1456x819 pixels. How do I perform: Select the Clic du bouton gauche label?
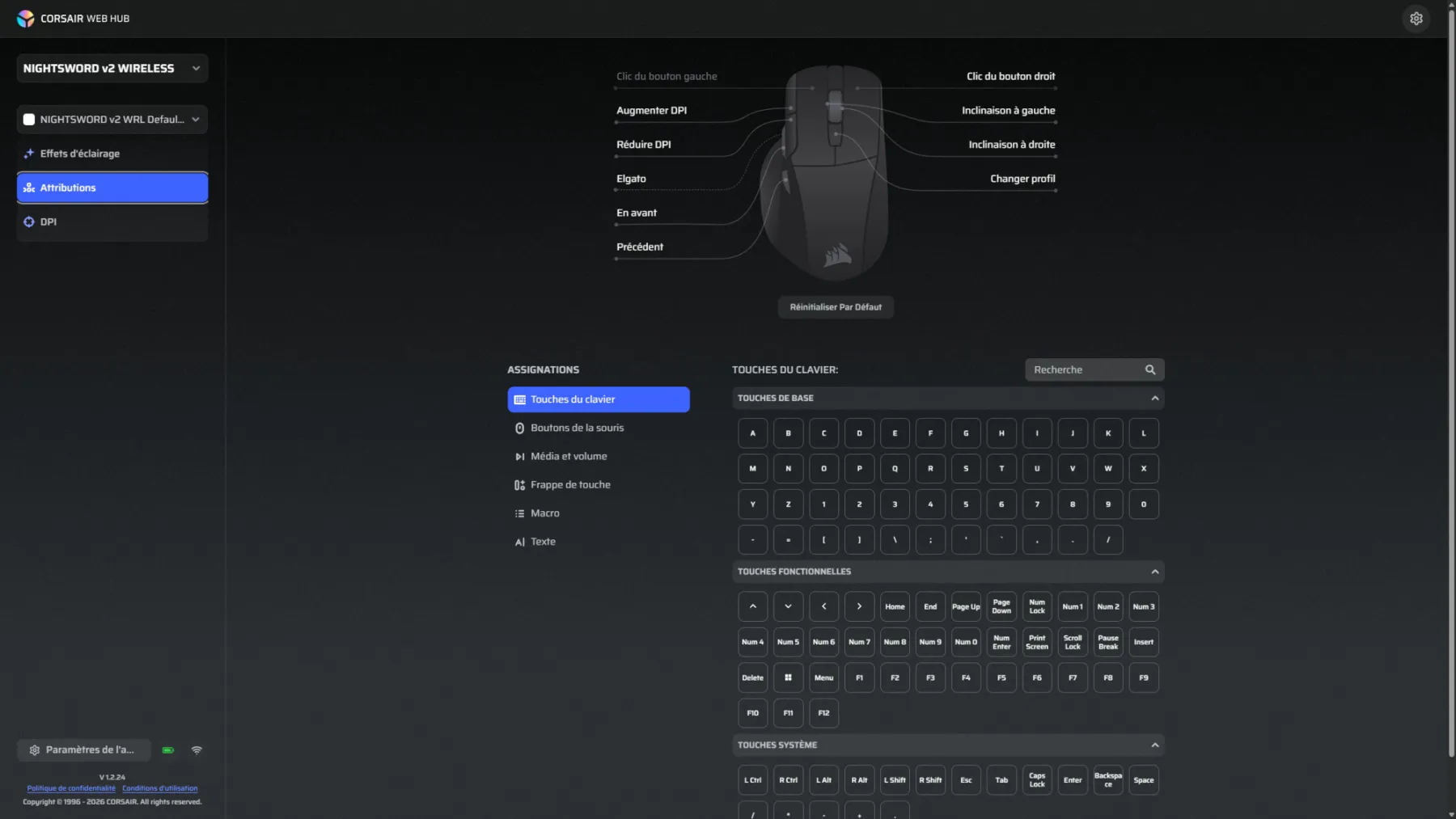[x=667, y=76]
